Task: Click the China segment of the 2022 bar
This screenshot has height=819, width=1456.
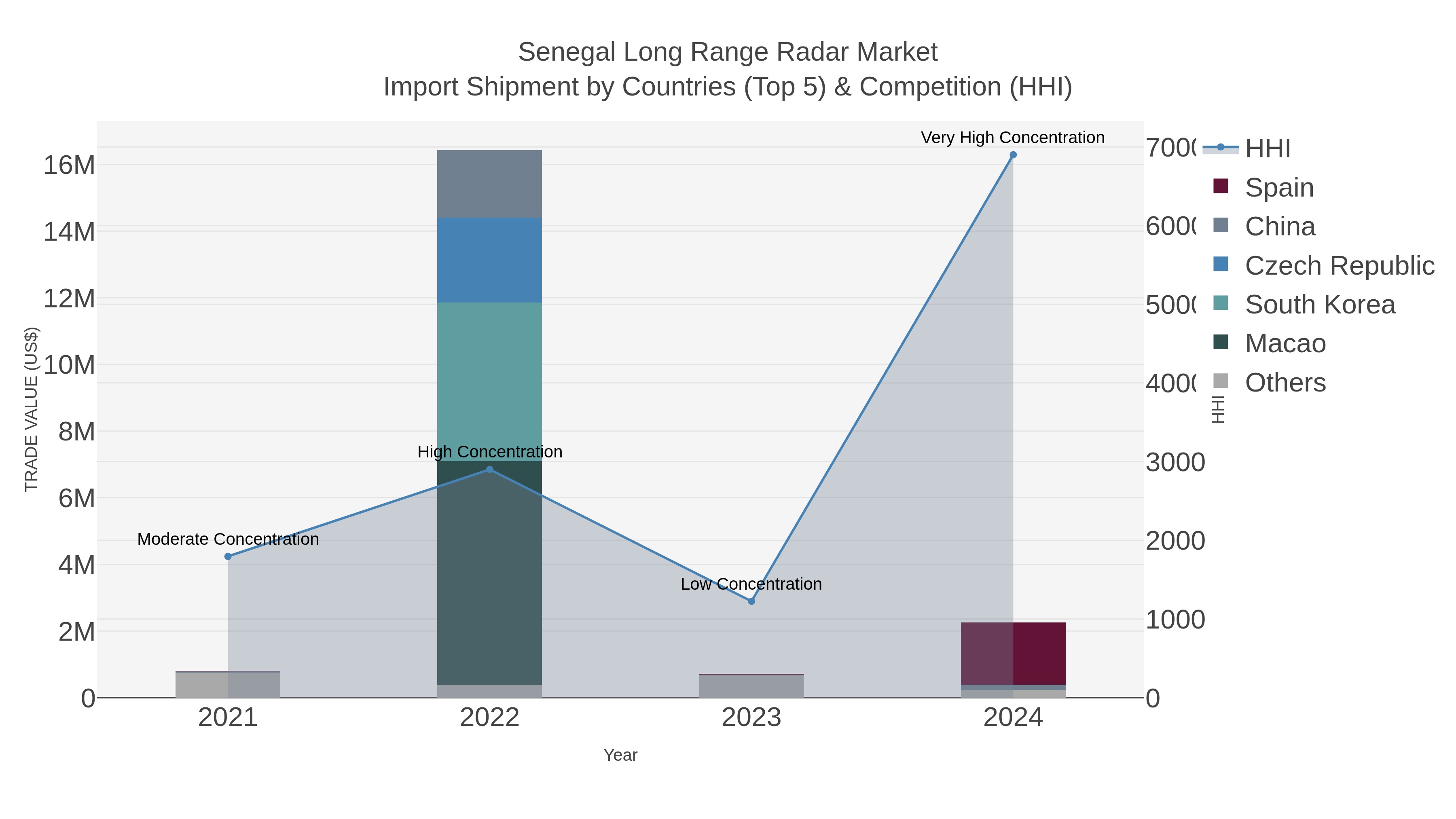Action: point(489,184)
